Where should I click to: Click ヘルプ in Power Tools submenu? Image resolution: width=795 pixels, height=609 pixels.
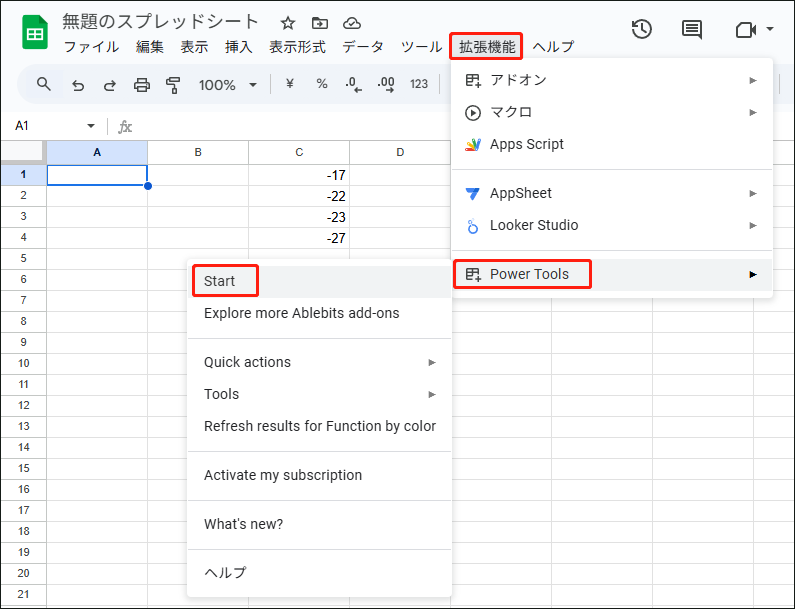point(319,572)
